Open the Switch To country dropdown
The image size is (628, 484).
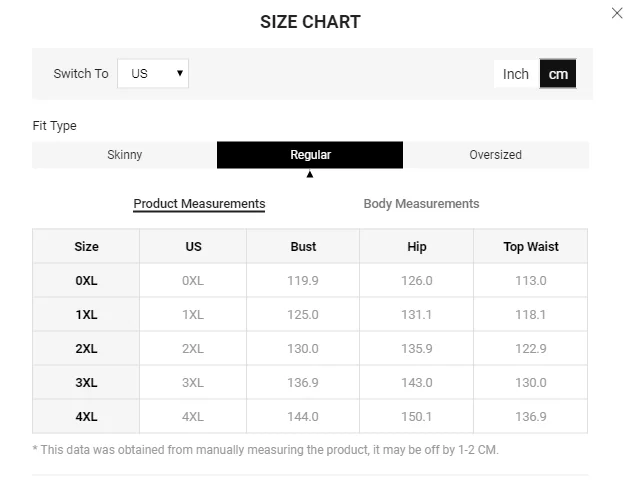(x=153, y=73)
